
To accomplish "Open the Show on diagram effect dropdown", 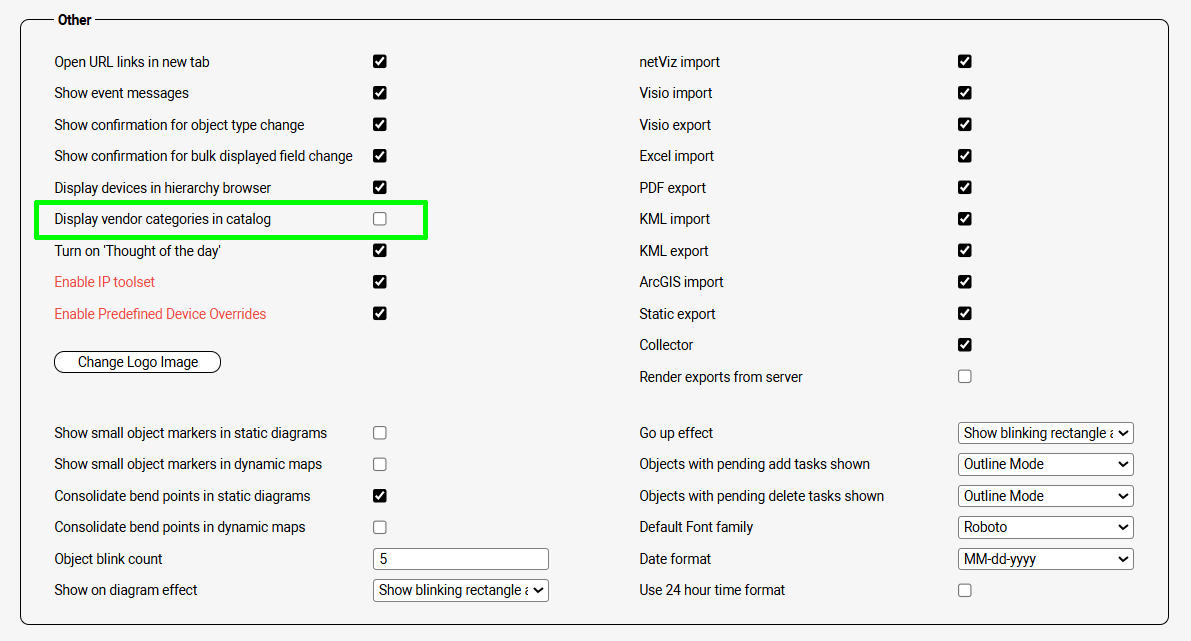I will (x=461, y=590).
